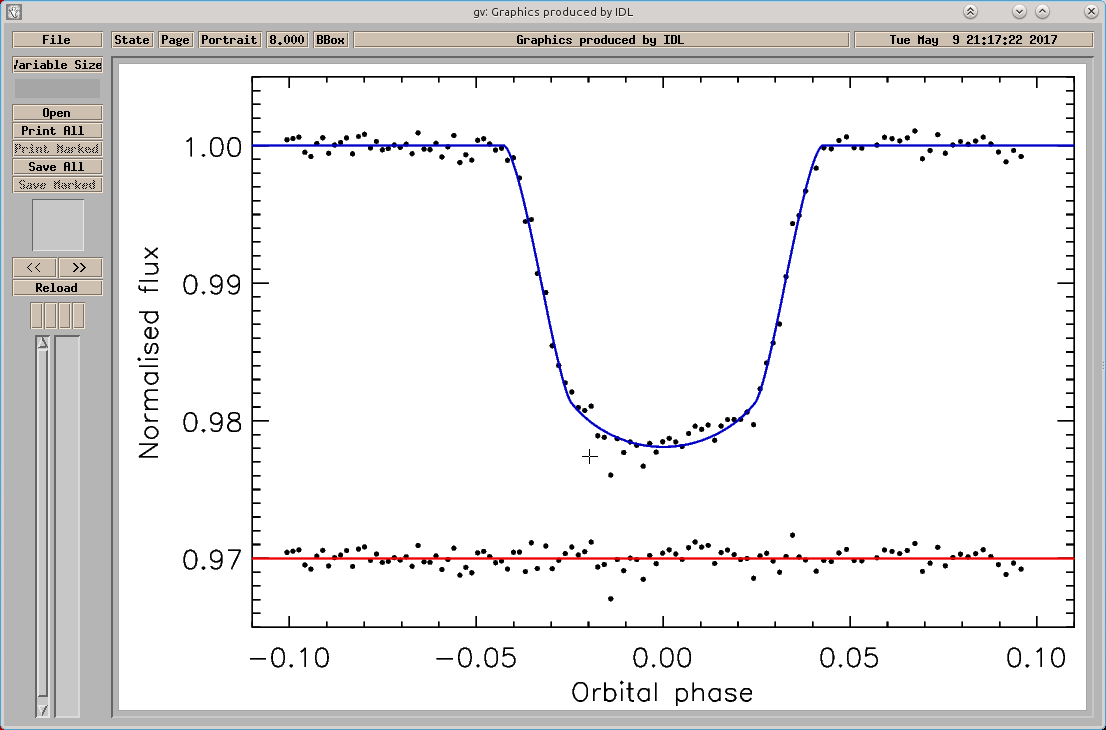
Task: Click Print All
Action: coord(56,131)
